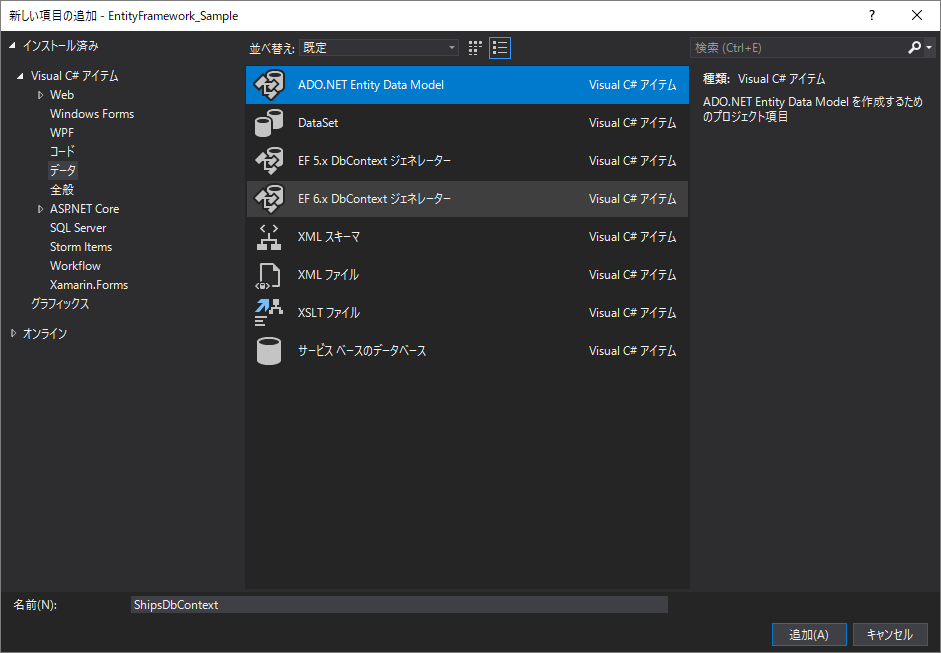Click the DataSet cylinders icon
Image resolution: width=941 pixels, height=653 pixels.
pyautogui.click(x=269, y=123)
